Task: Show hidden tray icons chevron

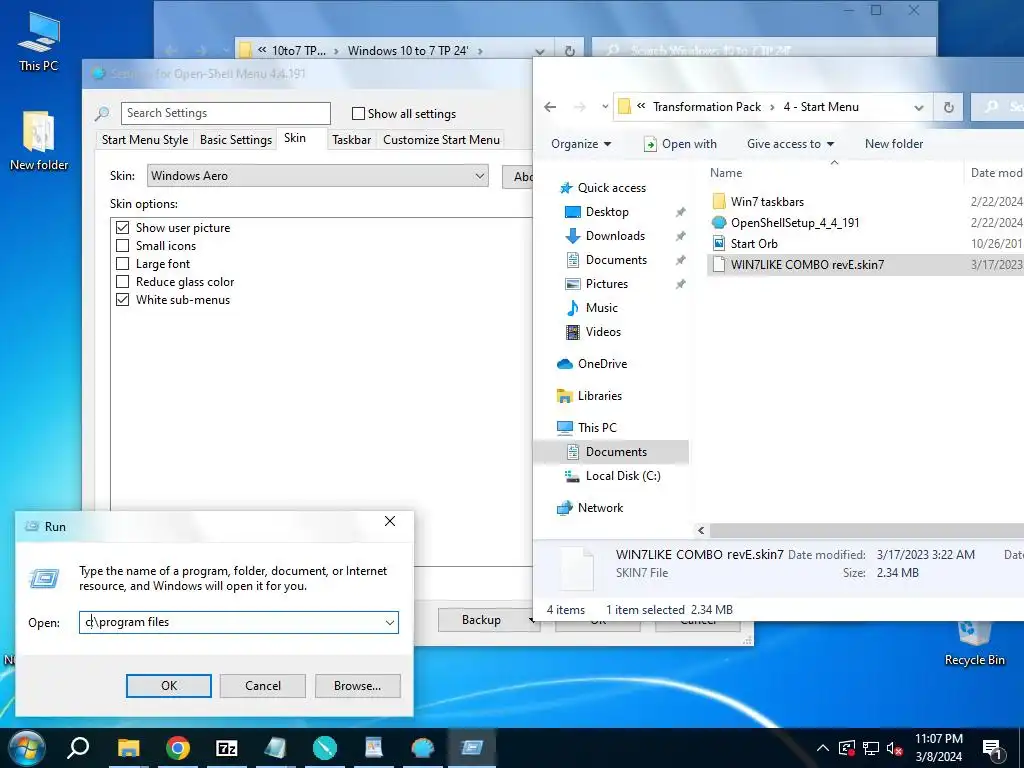Action: coord(823,748)
